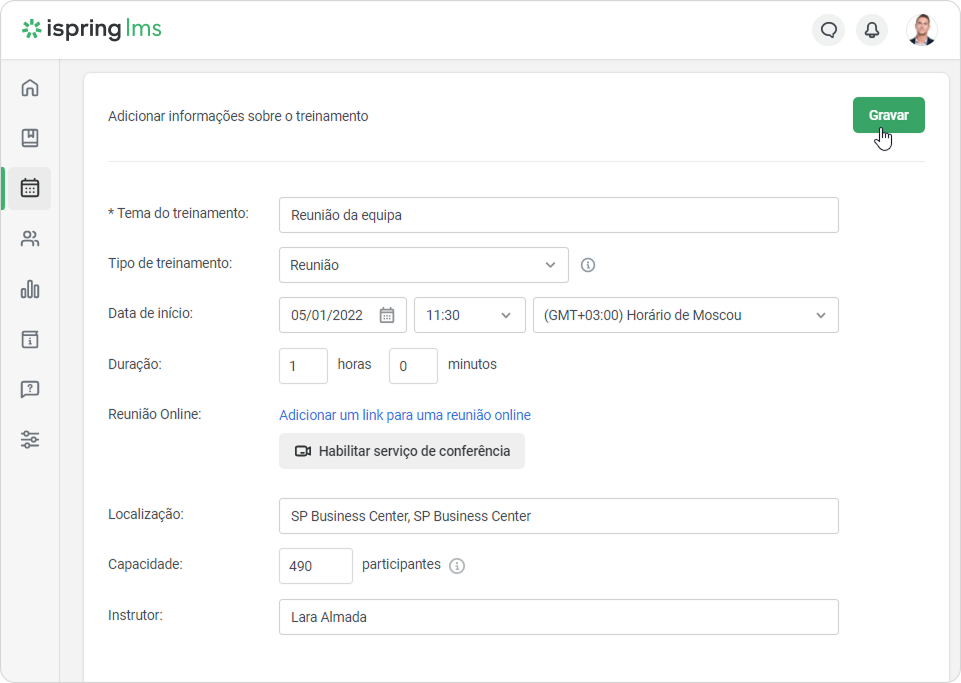Screen dimensions: 961x683
Task: Open the Horário de Moscou timezone dropdown
Action: [685, 315]
